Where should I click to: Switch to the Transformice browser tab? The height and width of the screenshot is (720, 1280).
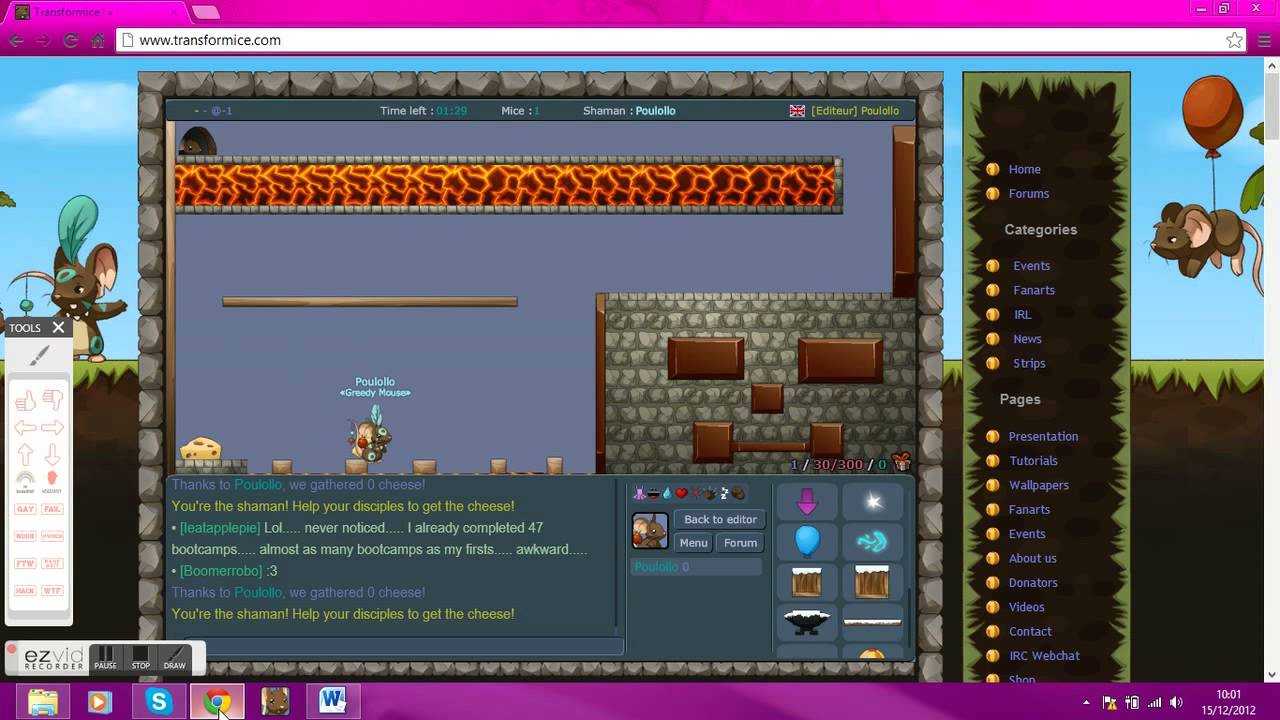tap(95, 11)
